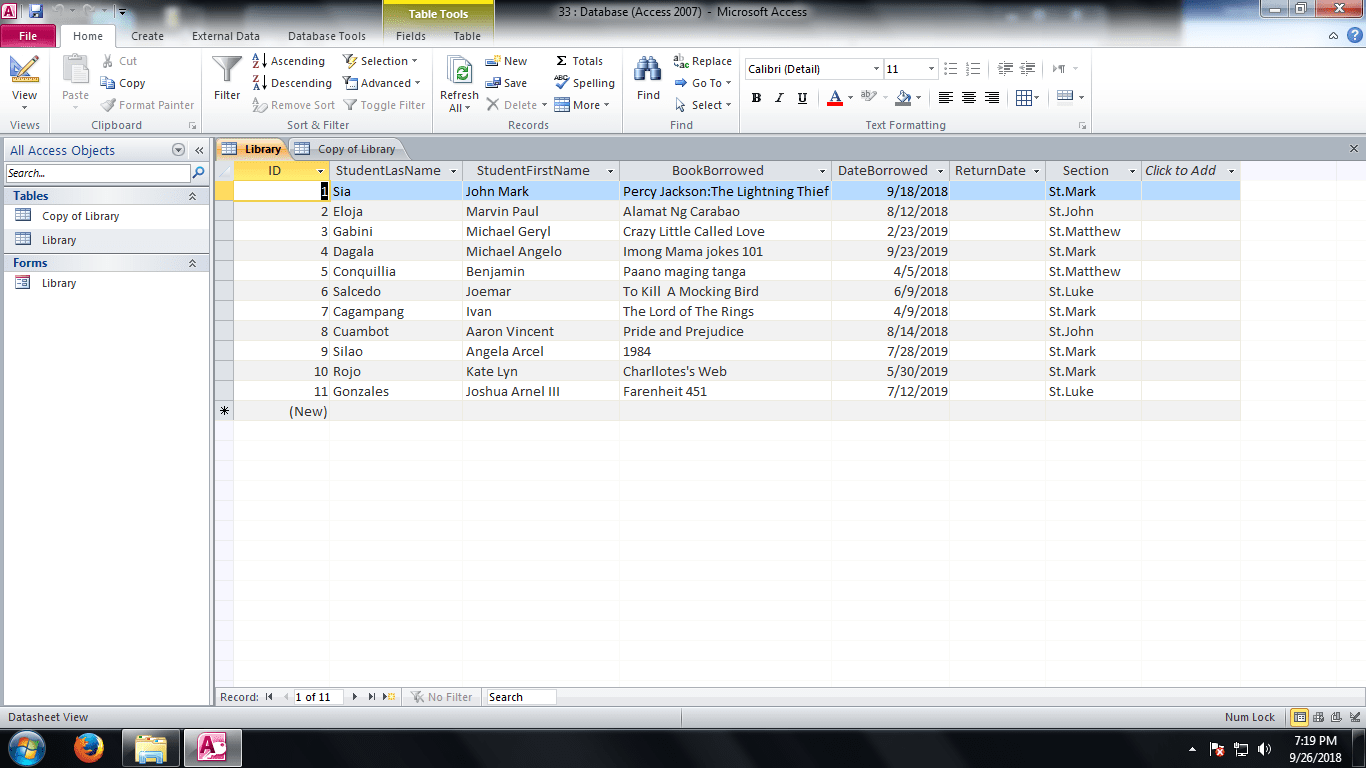Click the Refresh All icon
This screenshot has width=1366, height=768.
[460, 70]
